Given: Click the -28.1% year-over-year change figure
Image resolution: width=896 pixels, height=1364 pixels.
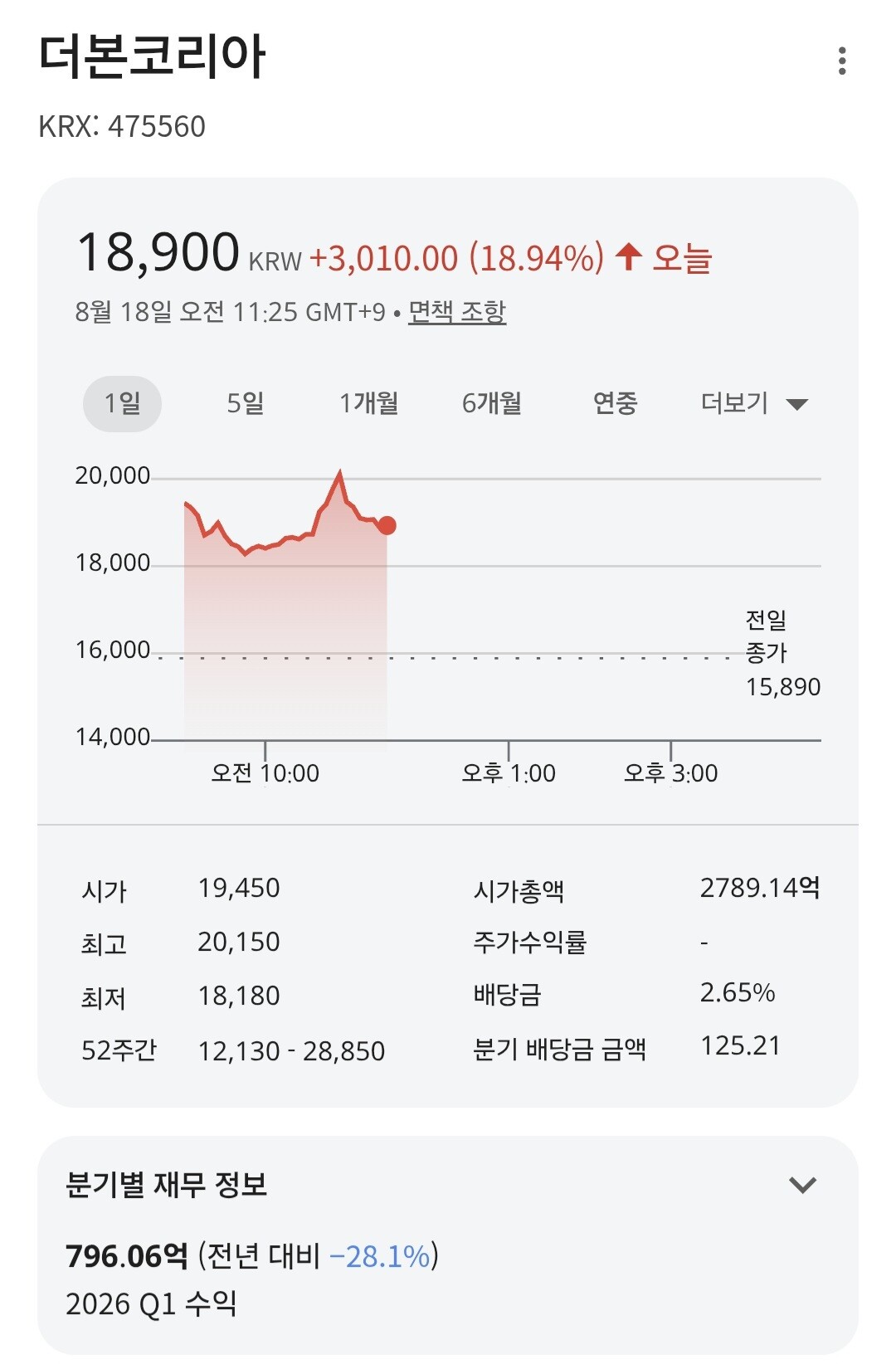Looking at the screenshot, I should point(380,1257).
